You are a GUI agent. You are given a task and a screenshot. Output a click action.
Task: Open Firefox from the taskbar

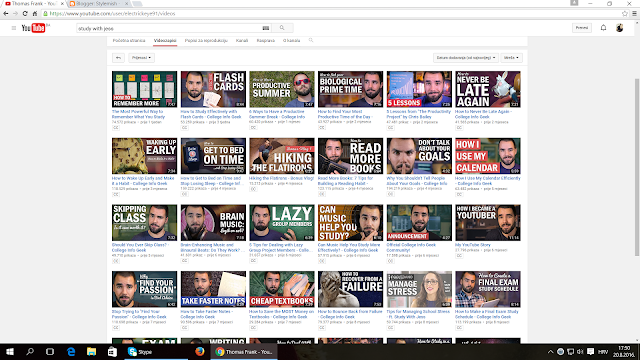pos(200,351)
